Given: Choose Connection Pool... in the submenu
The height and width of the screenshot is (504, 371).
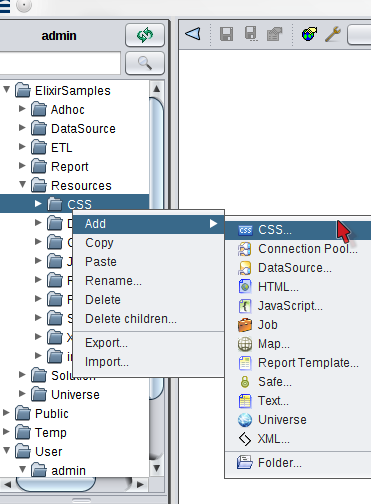Looking at the screenshot, I should [298, 249].
